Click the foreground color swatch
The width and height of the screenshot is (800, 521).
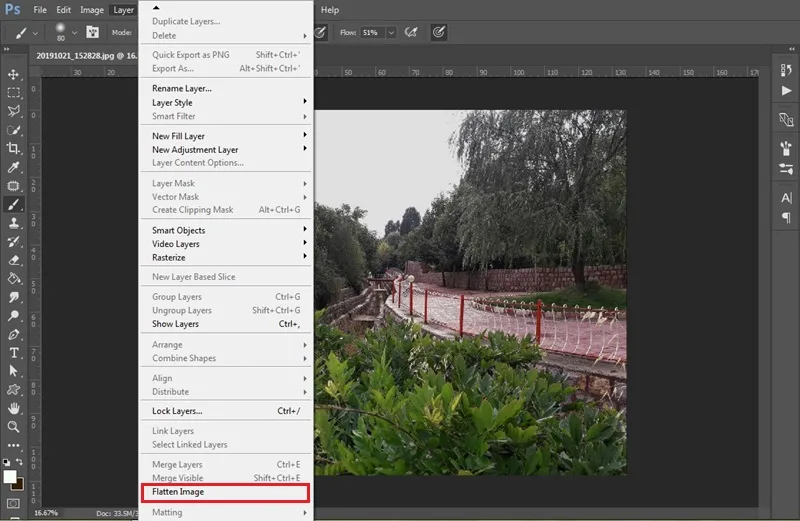coord(10,477)
